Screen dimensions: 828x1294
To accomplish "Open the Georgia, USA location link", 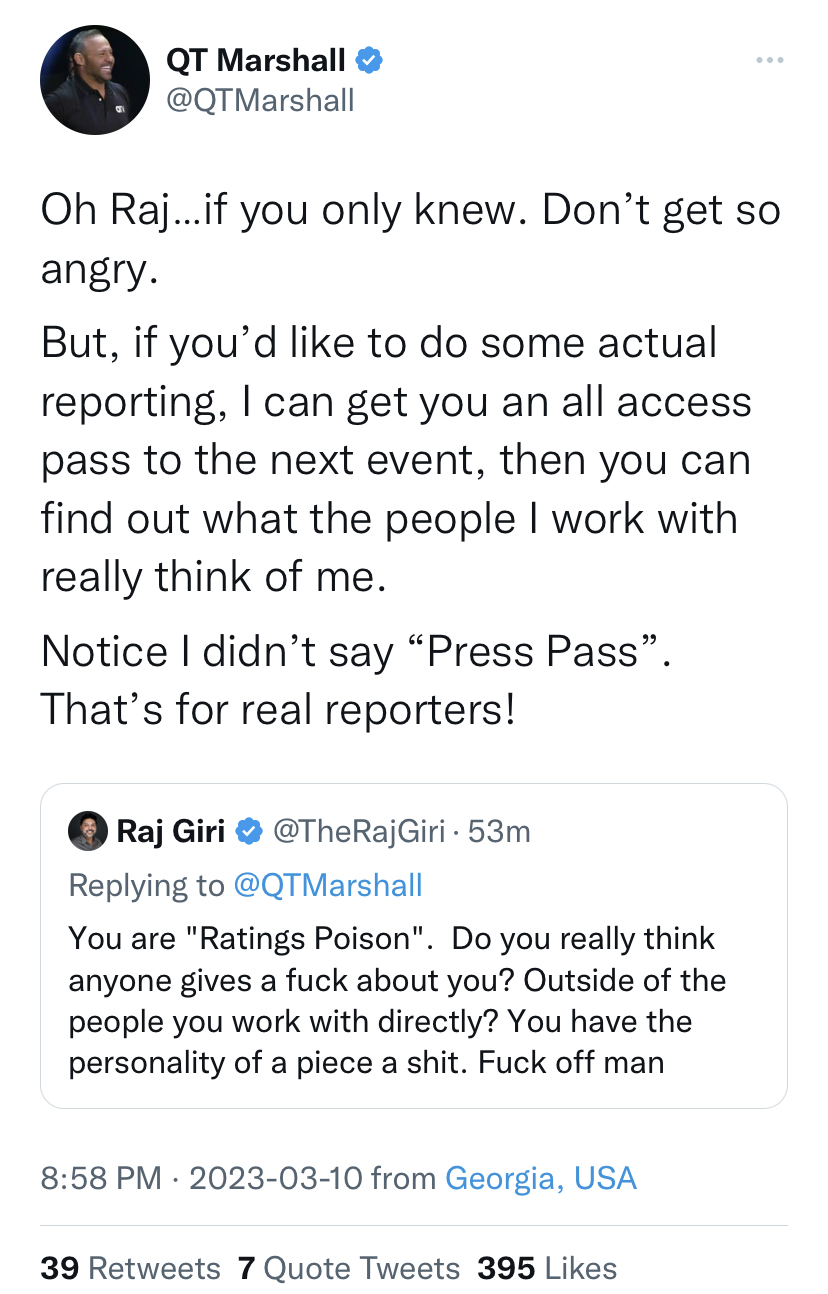I will pos(540,1178).
